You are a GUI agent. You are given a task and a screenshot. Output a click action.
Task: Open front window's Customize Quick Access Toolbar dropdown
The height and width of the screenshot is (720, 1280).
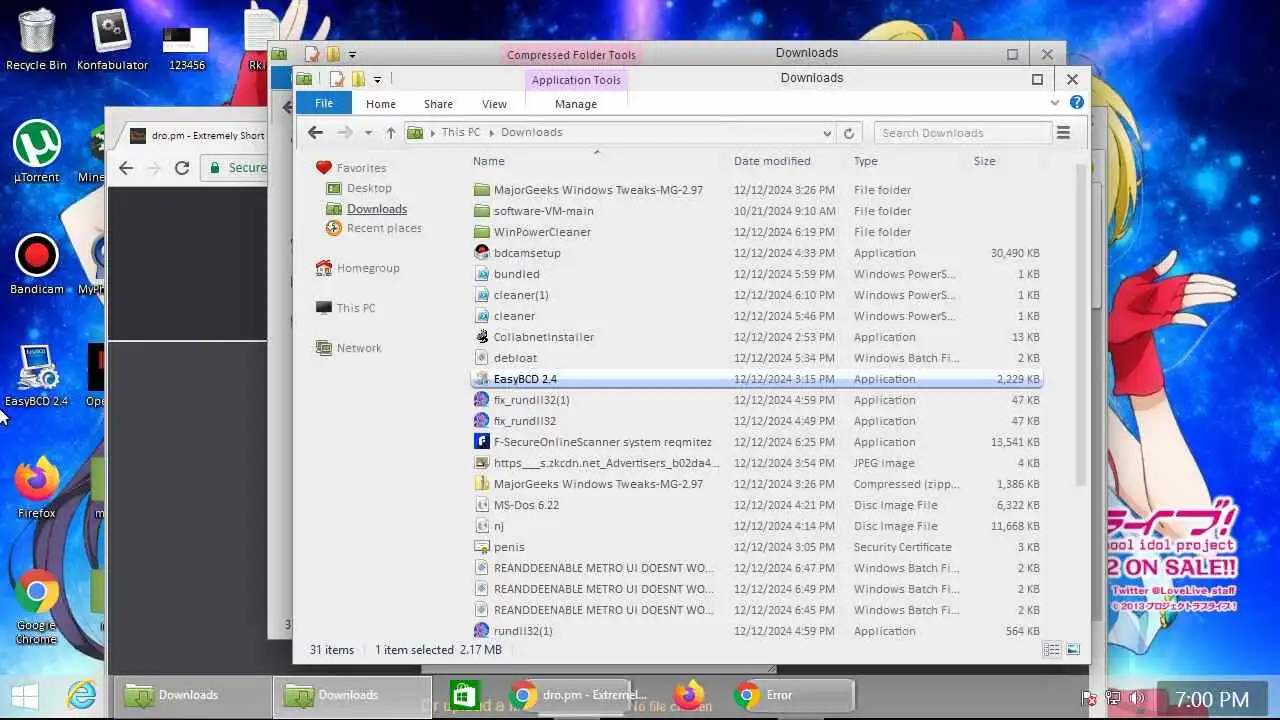(x=377, y=80)
